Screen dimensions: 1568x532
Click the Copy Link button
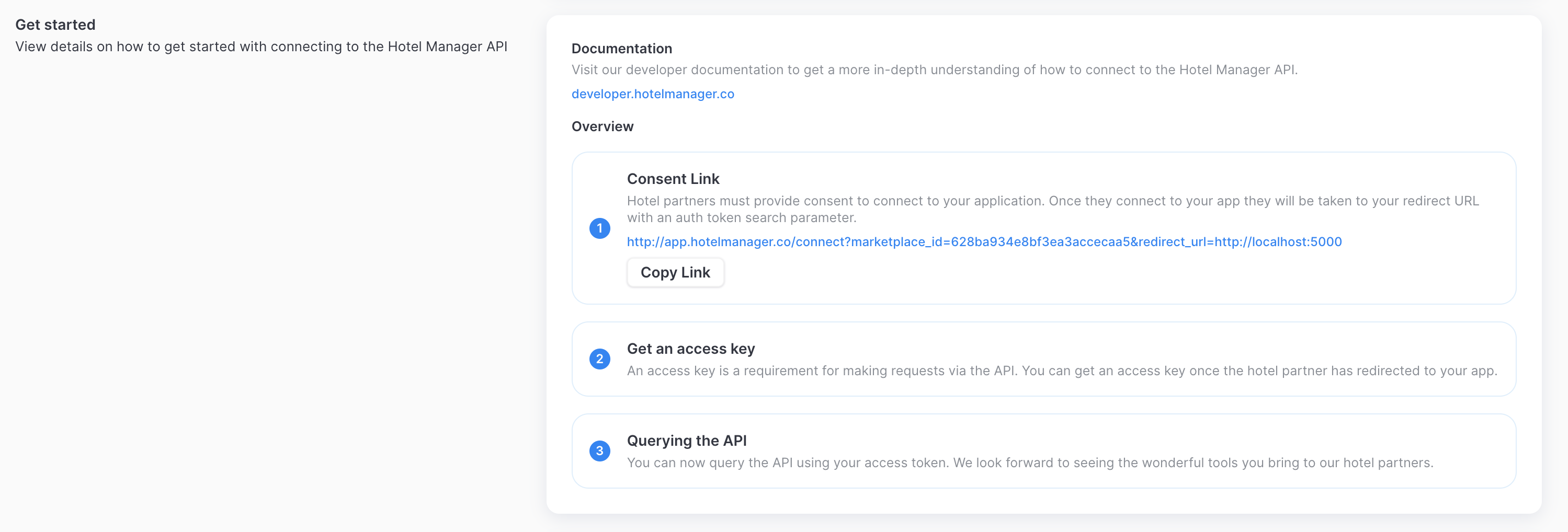point(675,272)
